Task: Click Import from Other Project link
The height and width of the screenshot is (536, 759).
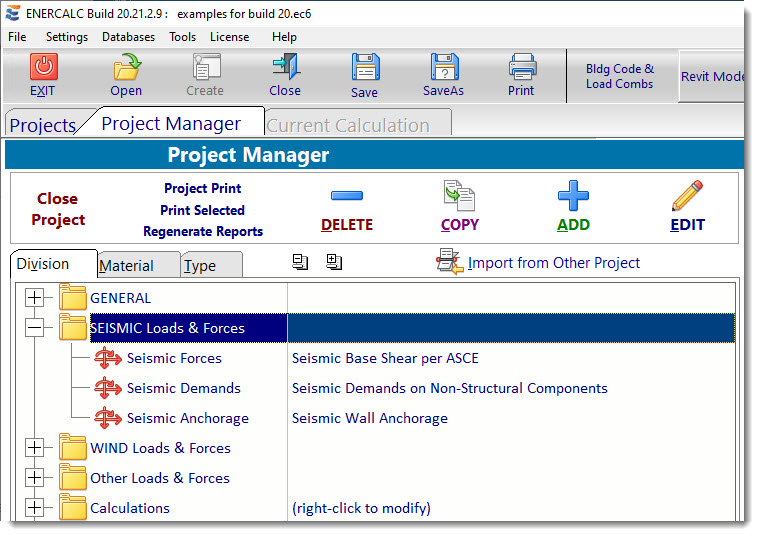Action: coord(553,263)
